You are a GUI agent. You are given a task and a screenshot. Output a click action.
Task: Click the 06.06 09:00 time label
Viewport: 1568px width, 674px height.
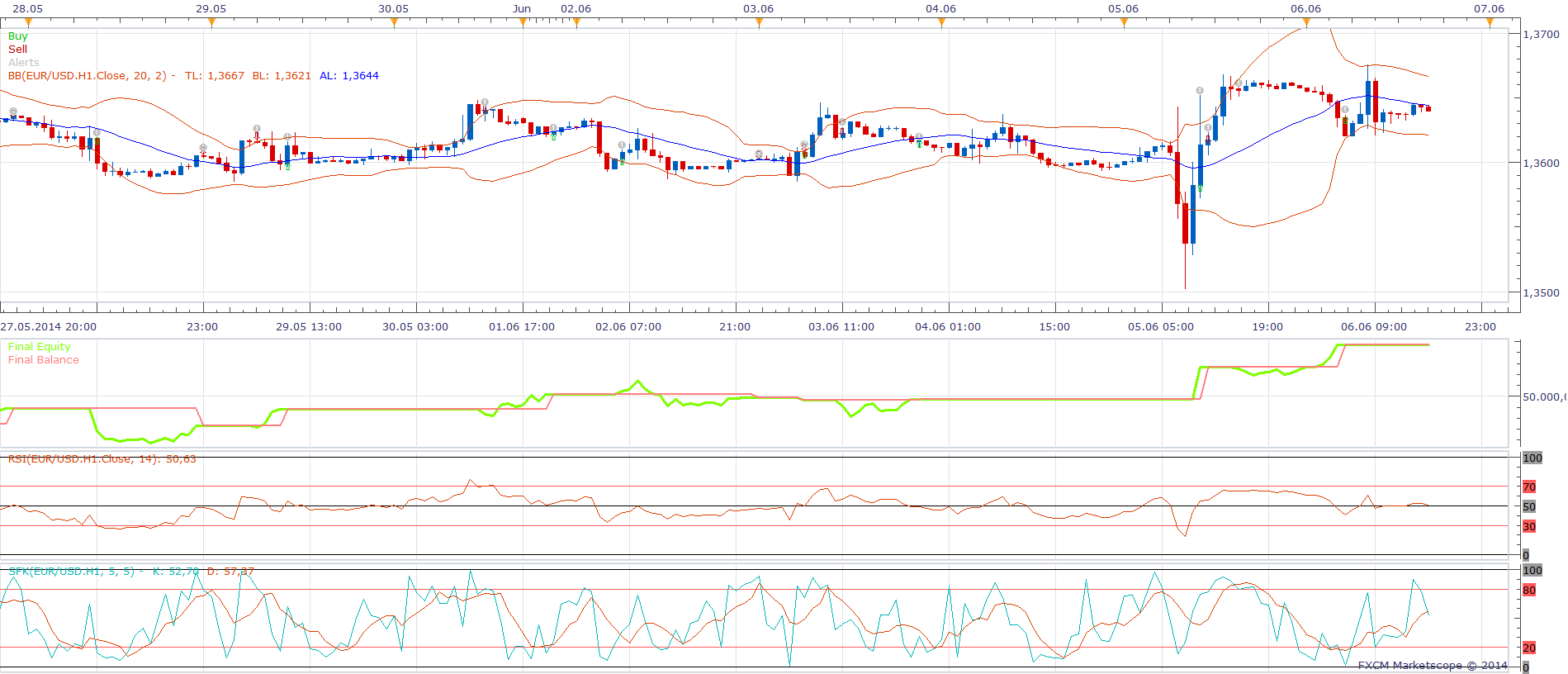coord(1374,326)
